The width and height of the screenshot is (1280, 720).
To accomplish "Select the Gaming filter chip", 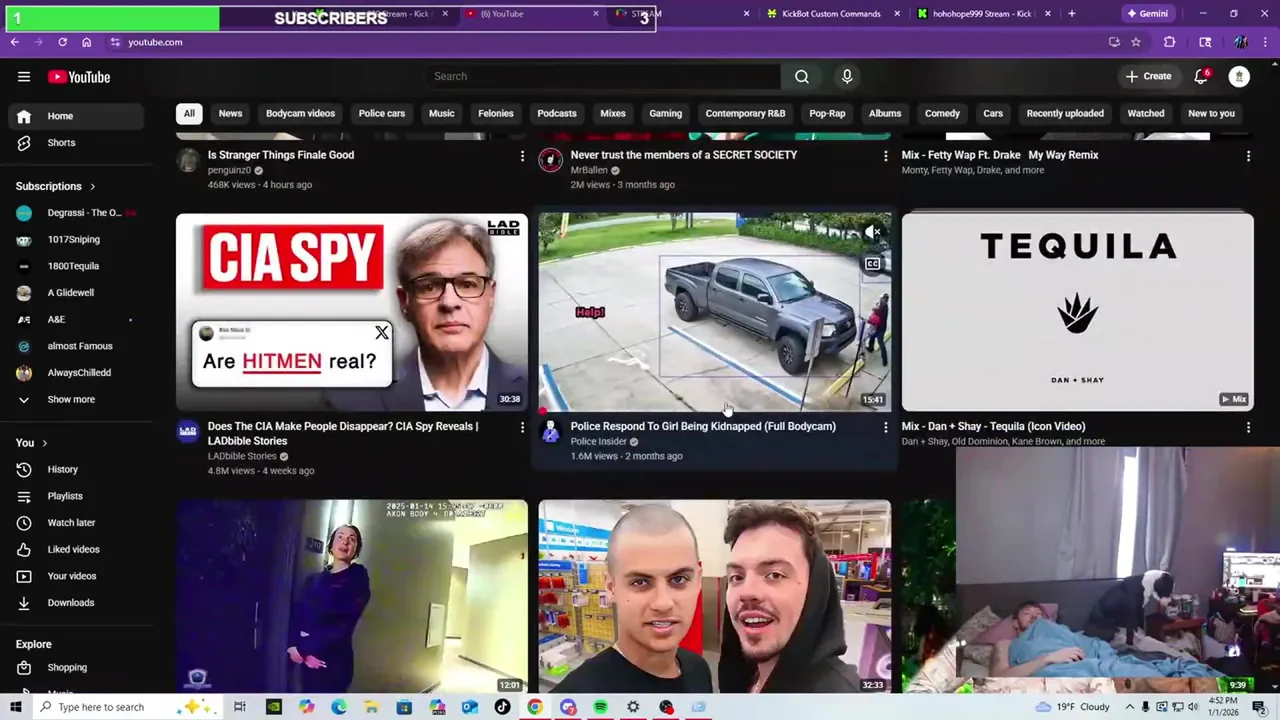I will (665, 113).
